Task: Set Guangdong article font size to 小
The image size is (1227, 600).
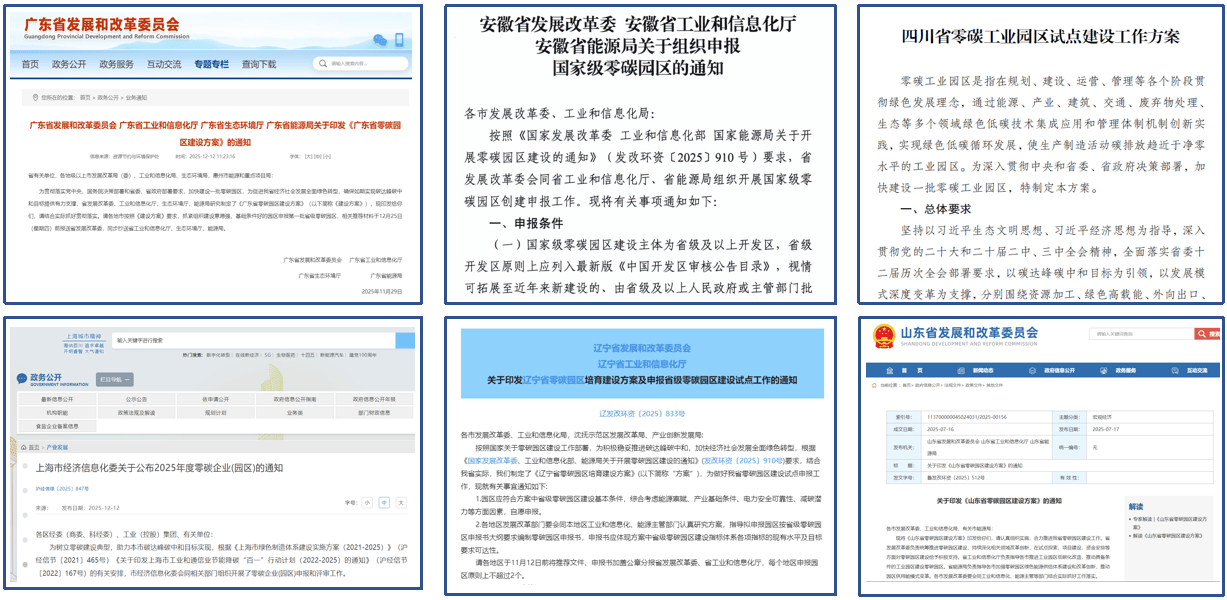Action: click(328, 156)
